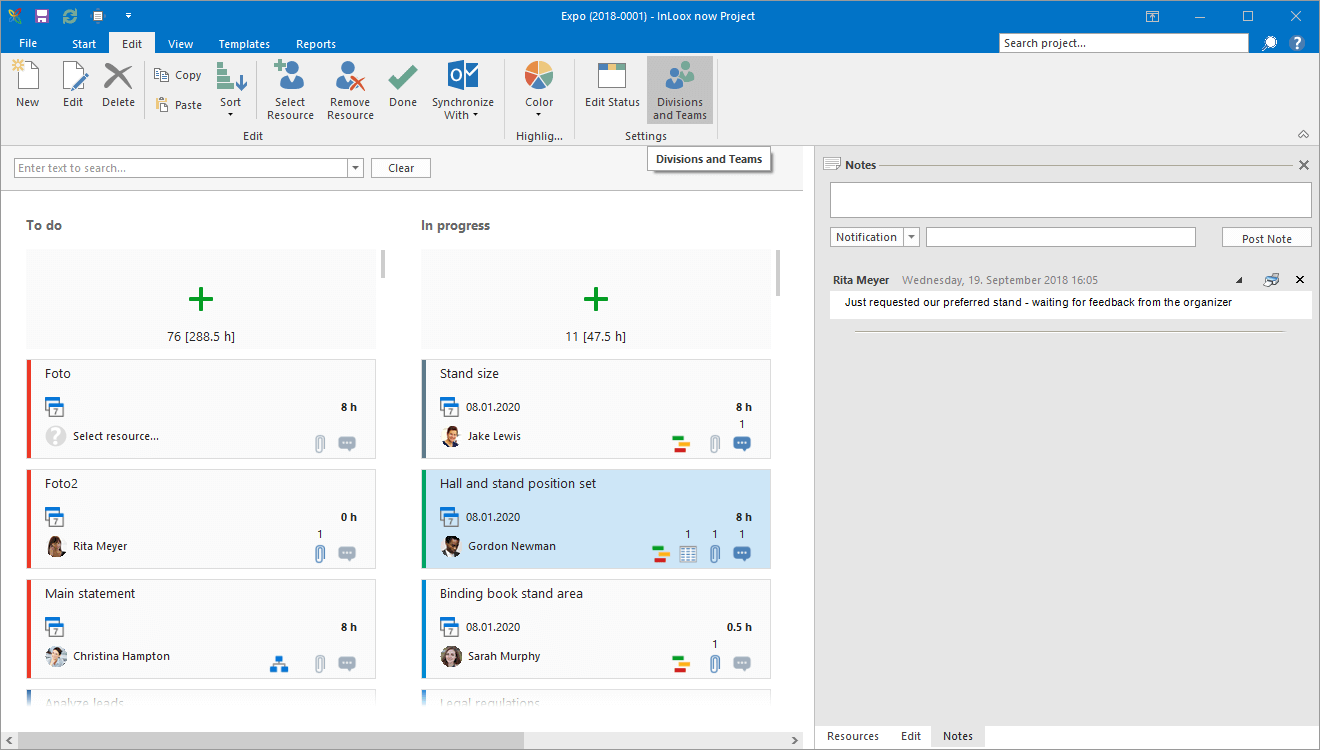
Task: Click the notification recipient field
Action: 1061,237
